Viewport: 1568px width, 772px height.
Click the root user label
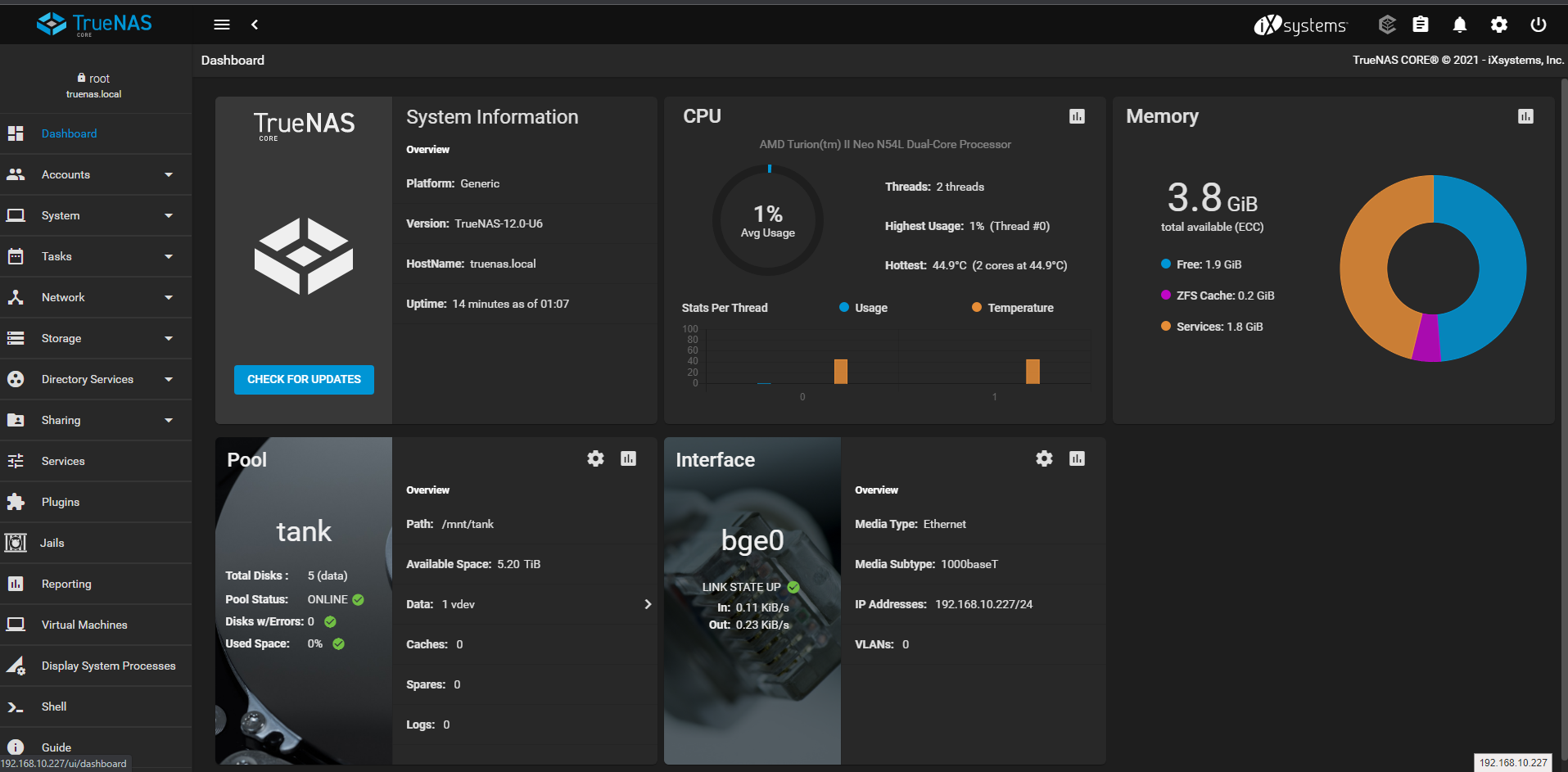(x=93, y=79)
